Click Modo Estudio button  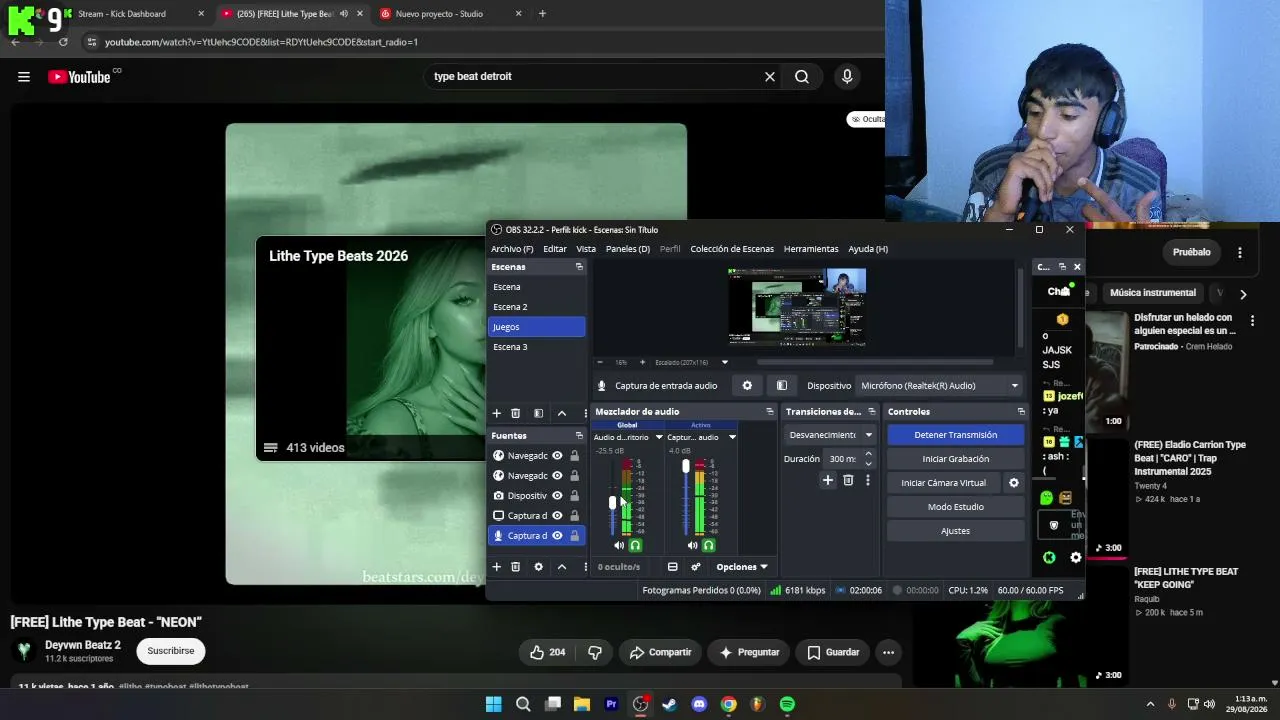pos(956,507)
